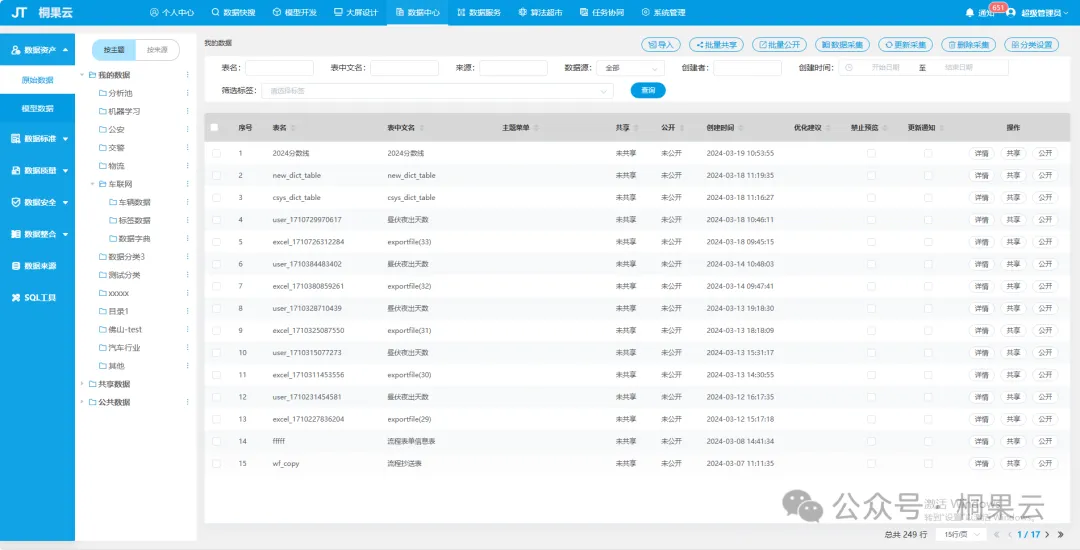The image size is (1080, 550).
Task: Open 详情 for the 2024分数线 row
Action: pyautogui.click(x=982, y=153)
